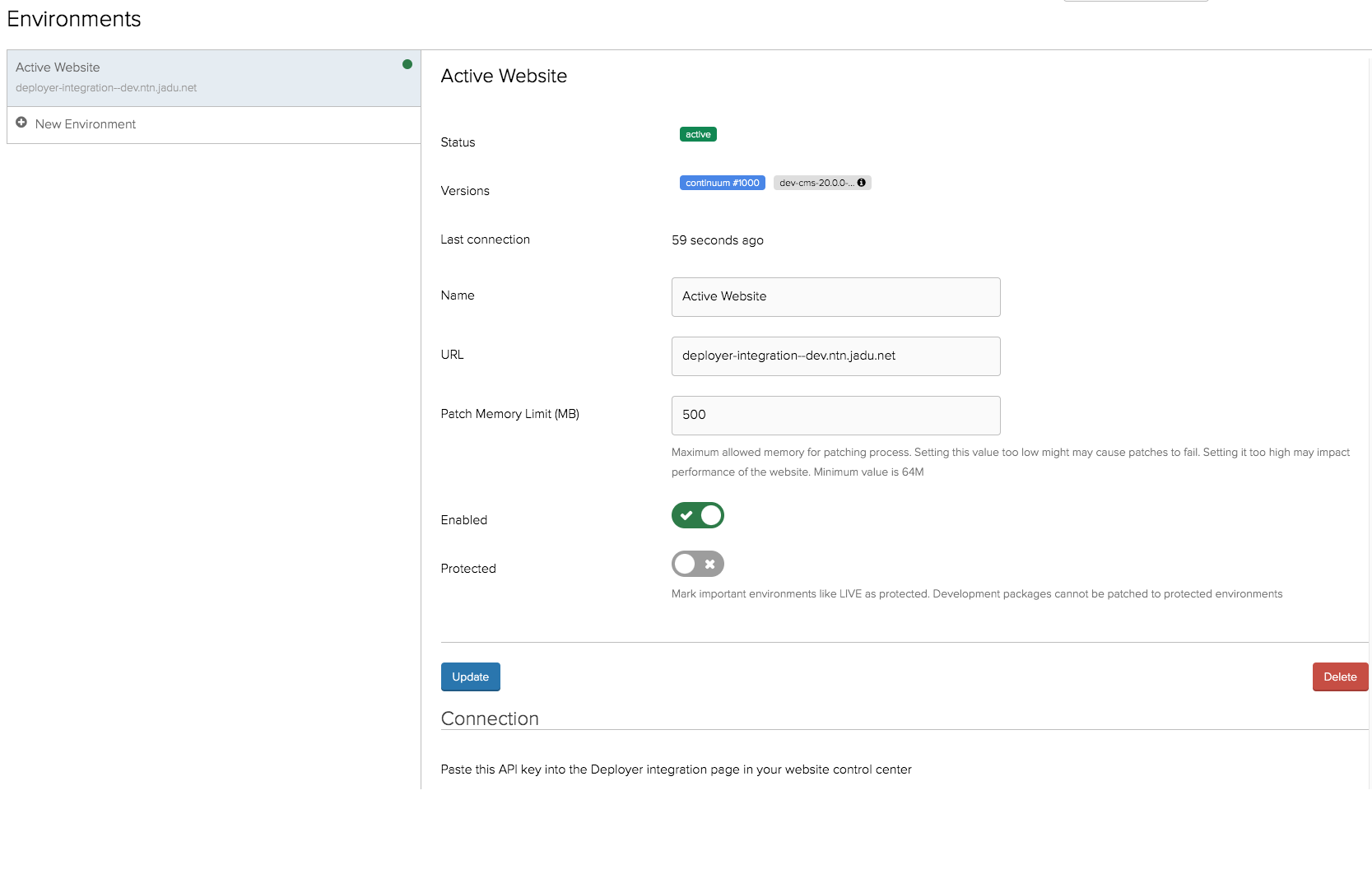Click the Environments page heading
This screenshot has width=1372, height=888.
tap(74, 19)
